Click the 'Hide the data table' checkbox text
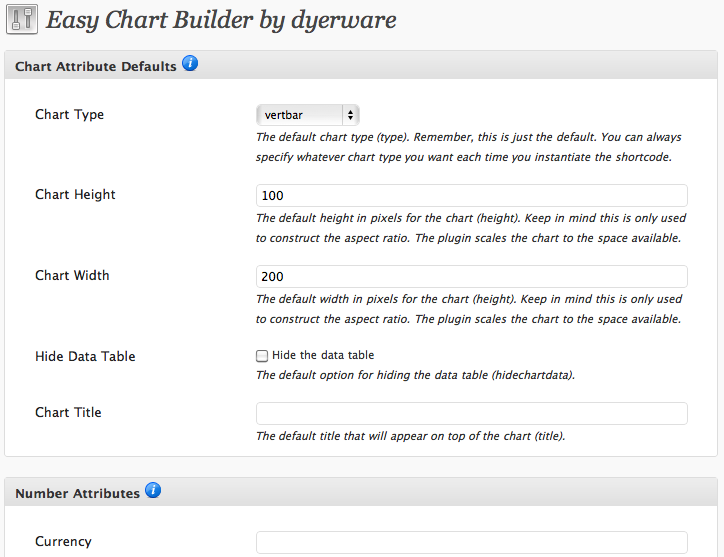The width and height of the screenshot is (724, 557). point(323,355)
